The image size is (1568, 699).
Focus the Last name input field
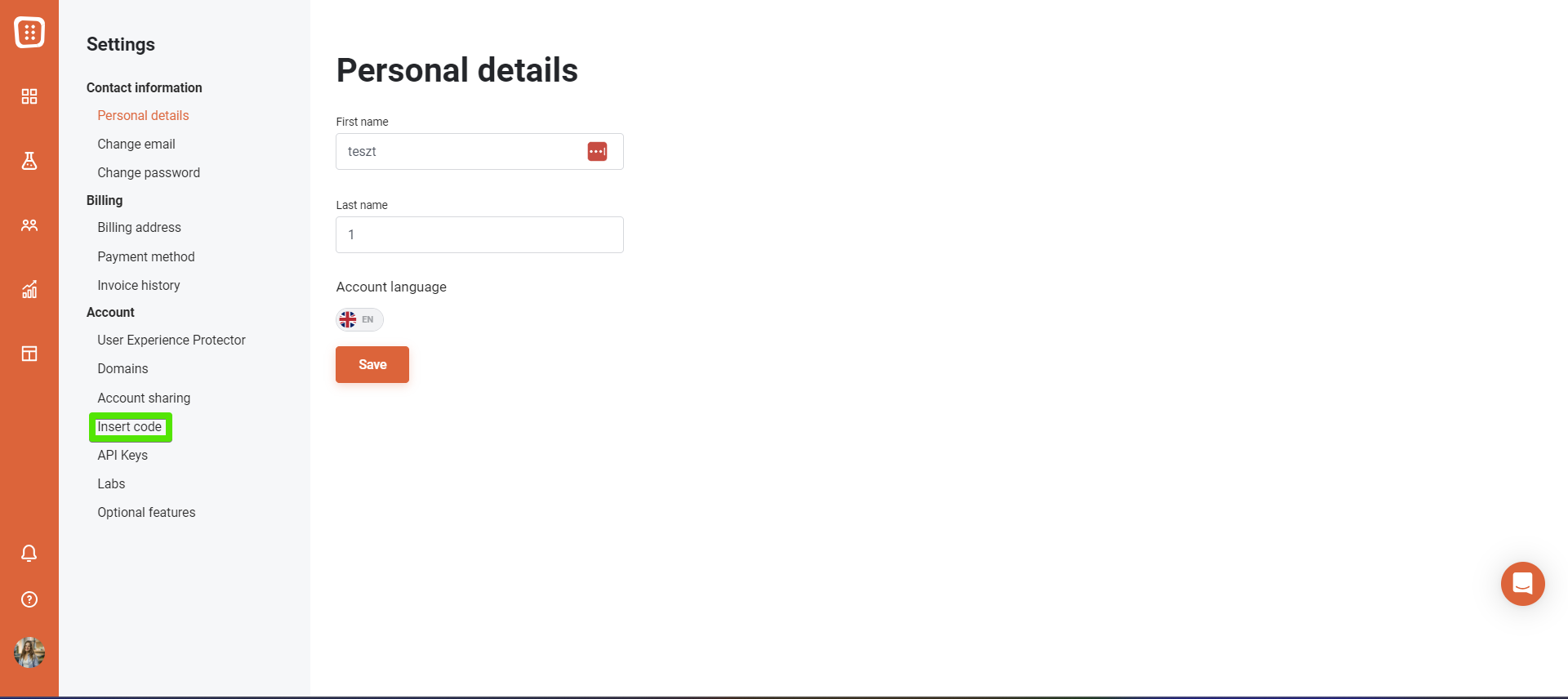pyautogui.click(x=479, y=235)
